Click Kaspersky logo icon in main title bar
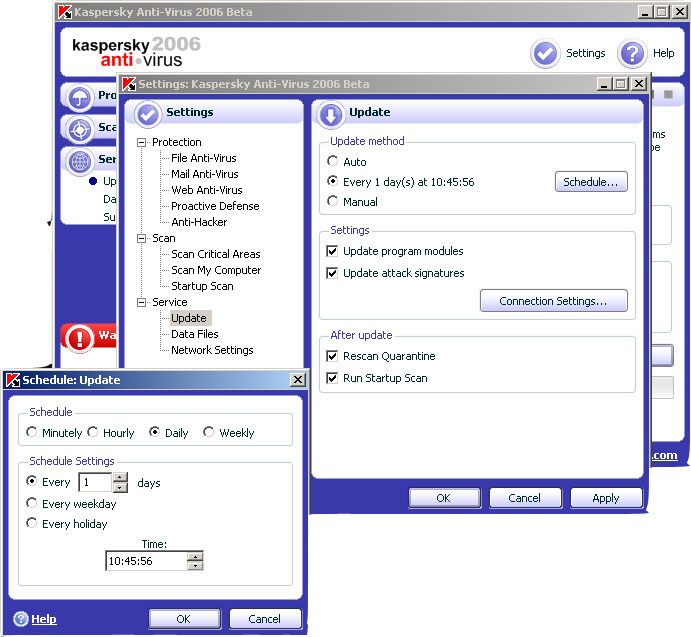691x637 pixels. pyautogui.click(x=65, y=12)
